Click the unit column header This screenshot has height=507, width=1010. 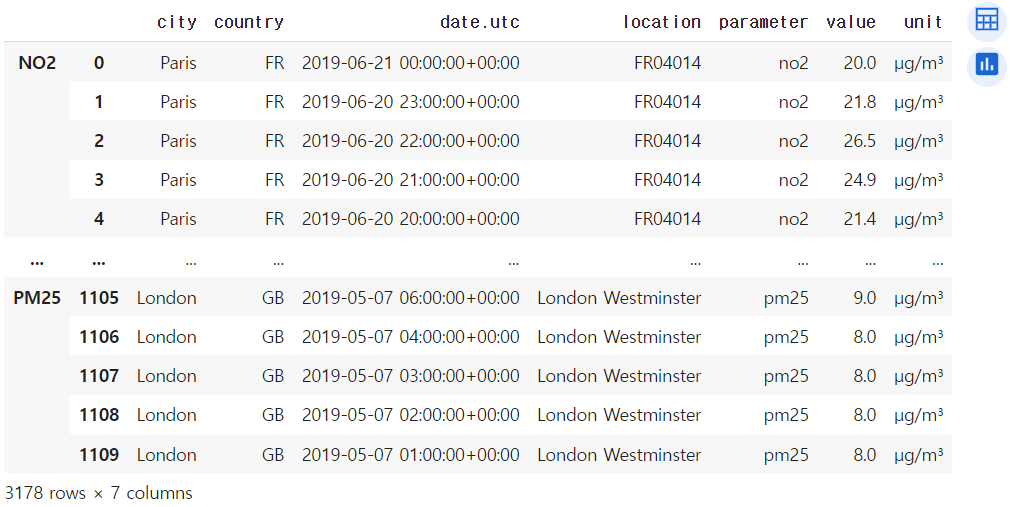point(923,22)
